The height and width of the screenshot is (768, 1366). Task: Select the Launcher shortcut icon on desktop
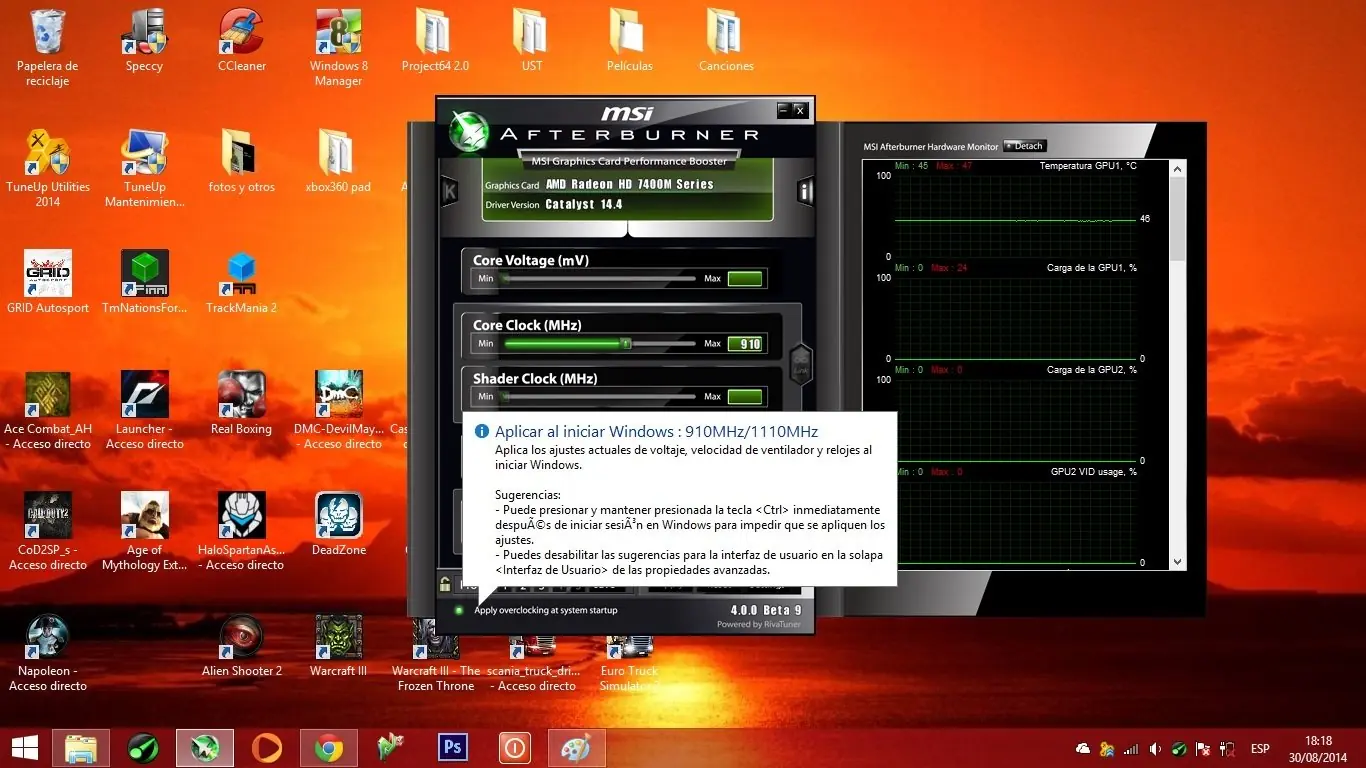point(145,411)
